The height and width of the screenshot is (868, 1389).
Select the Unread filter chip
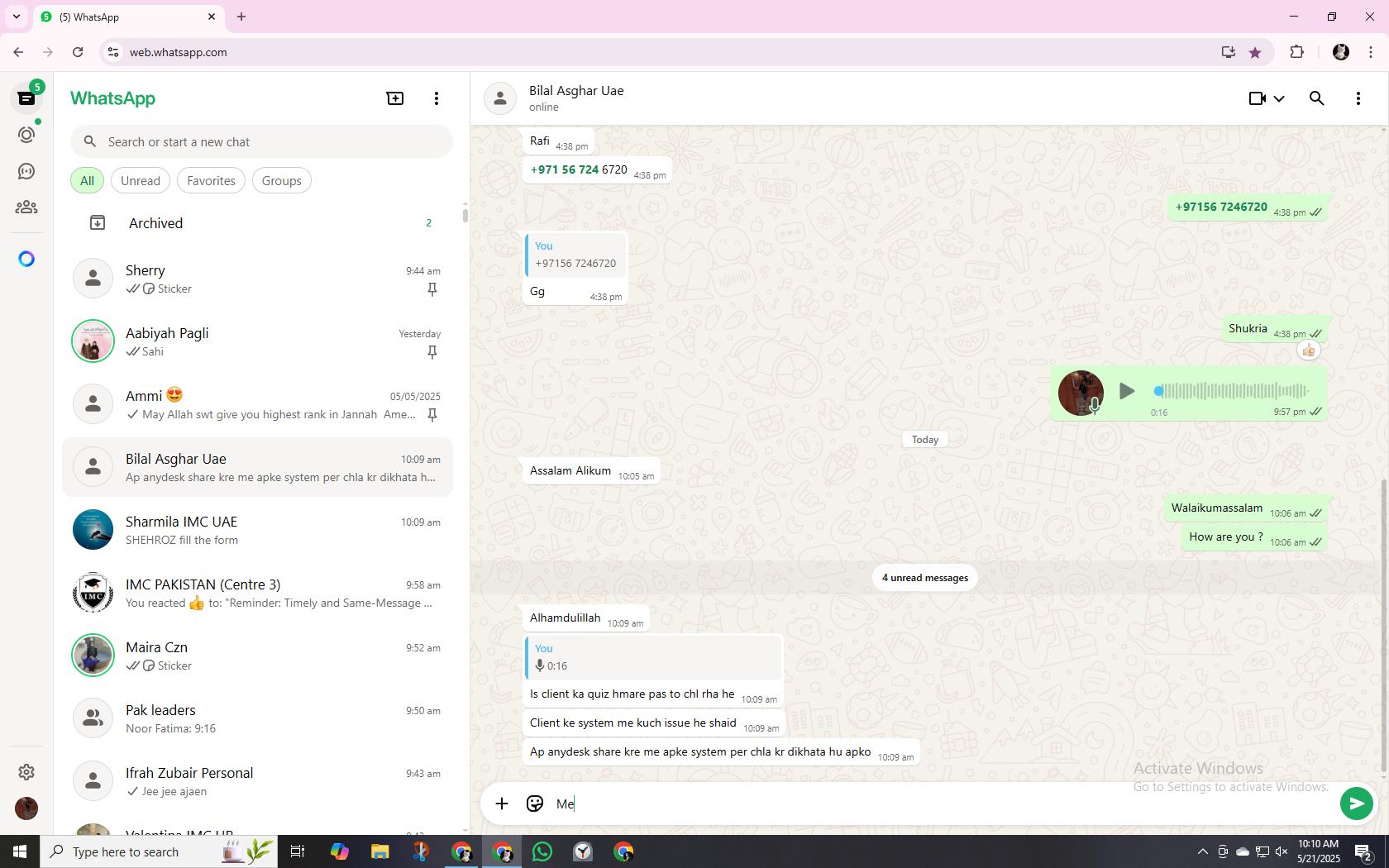pos(141,180)
